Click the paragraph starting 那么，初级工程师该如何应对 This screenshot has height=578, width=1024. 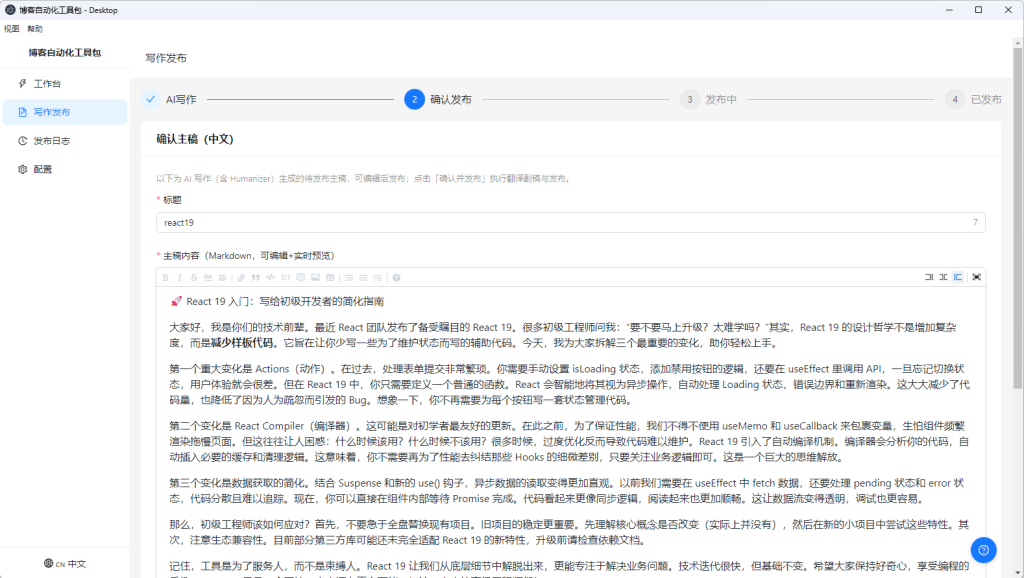(569, 532)
